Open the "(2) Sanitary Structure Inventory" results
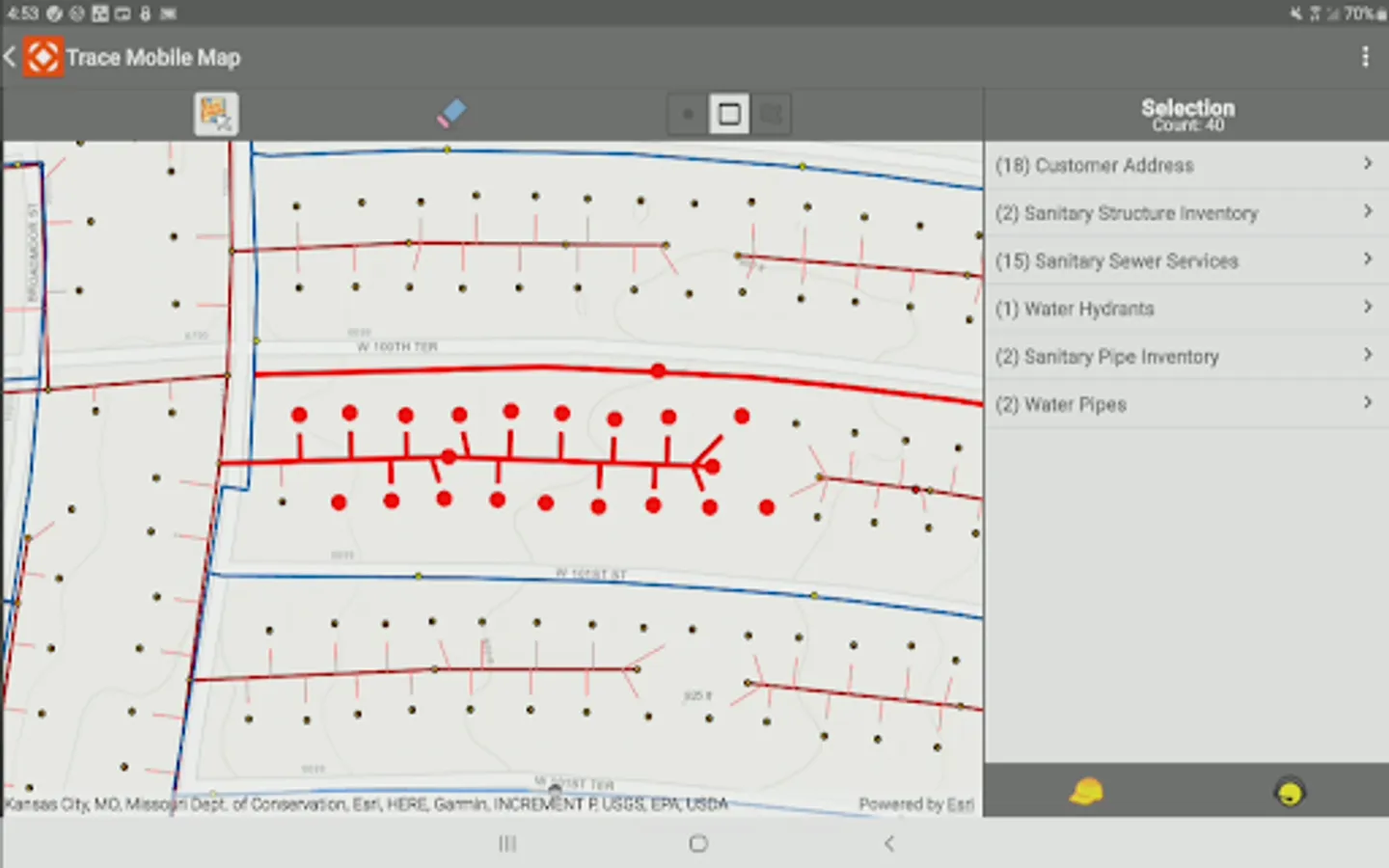This screenshot has width=1389, height=868. point(1186,213)
